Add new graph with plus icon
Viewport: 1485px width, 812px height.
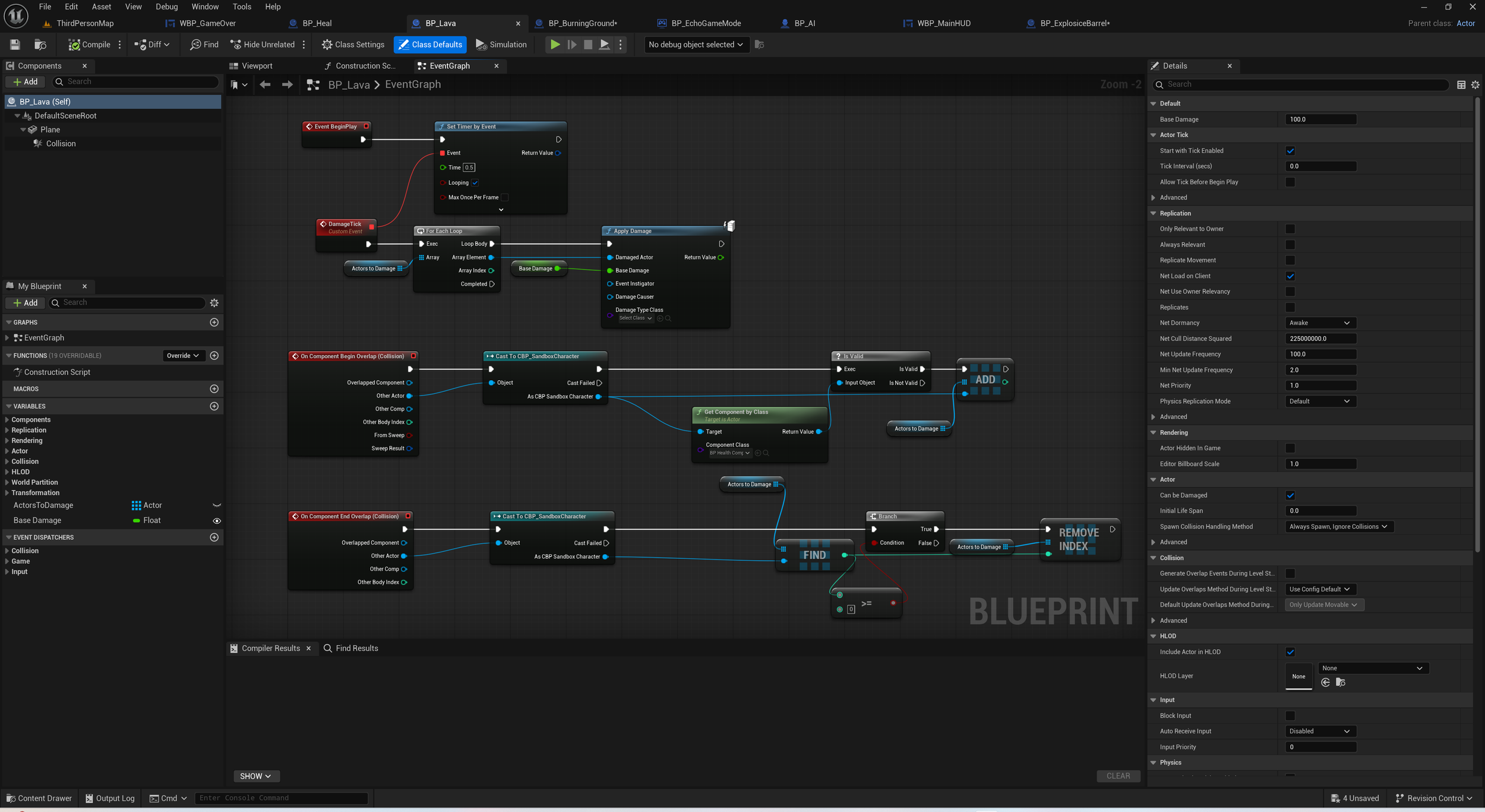pyautogui.click(x=214, y=322)
